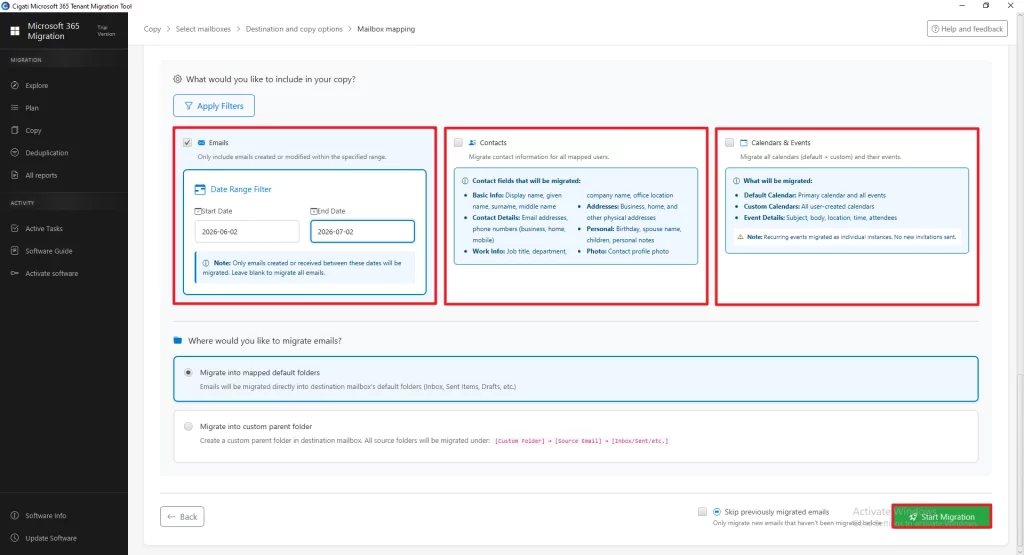The width and height of the screenshot is (1024, 555).
Task: Click the Apply Filters button
Action: coord(214,106)
